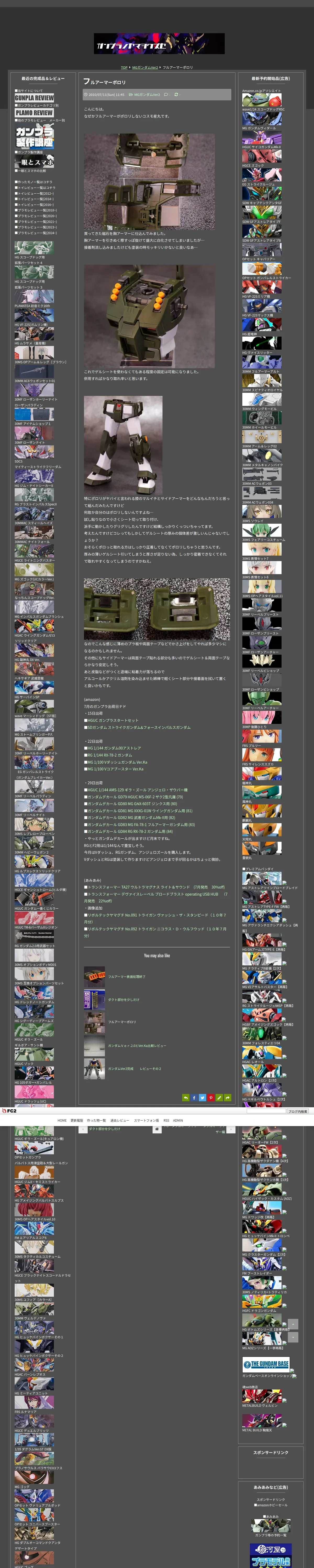Open 更新履歴 in the navigation bar

[77, 1120]
